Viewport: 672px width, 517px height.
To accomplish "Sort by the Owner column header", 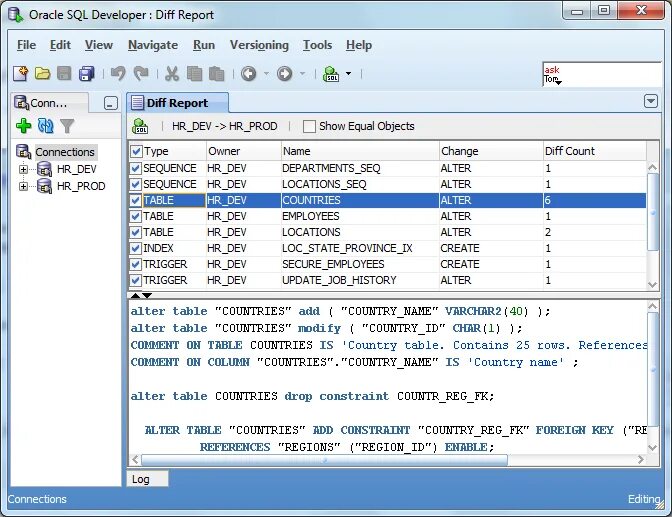I will 243,151.
